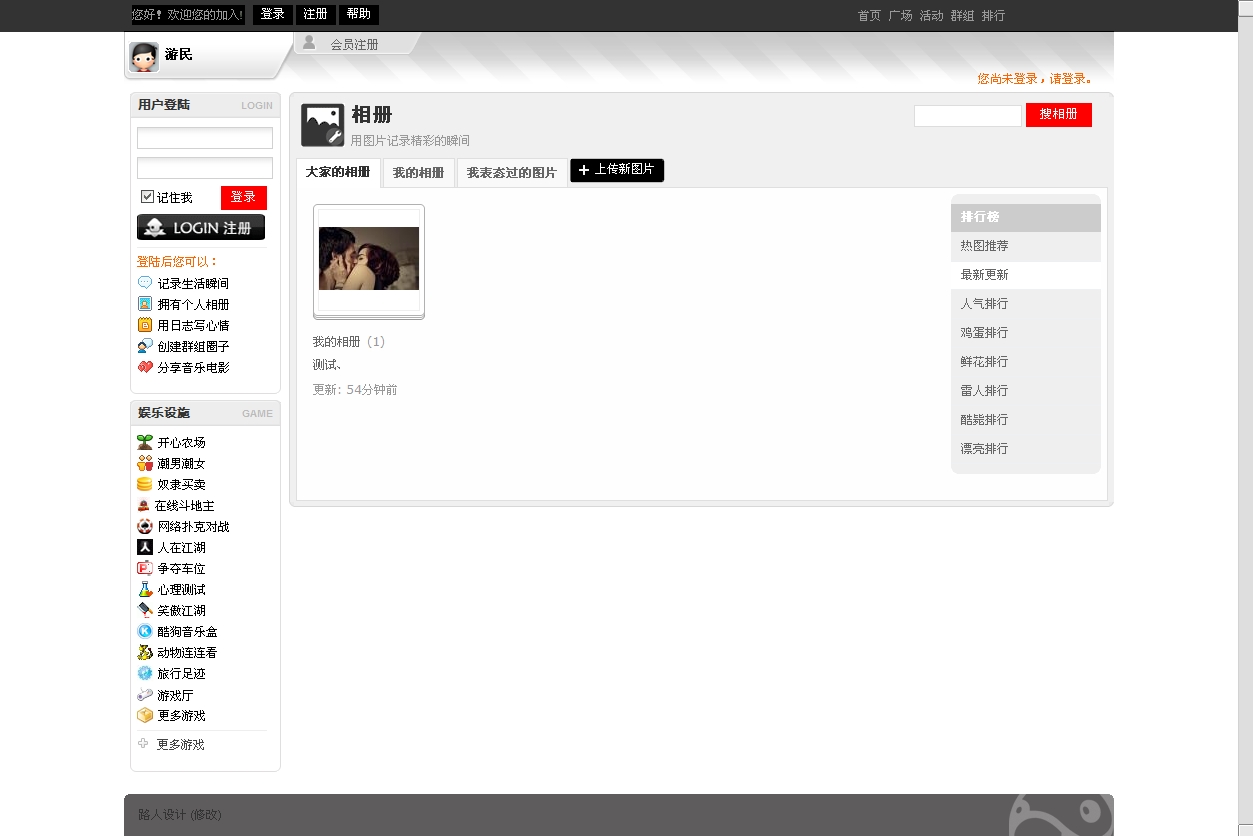Click the 笑傲江湖 sword icon
Viewport: 1253px width, 836px height.
click(145, 610)
